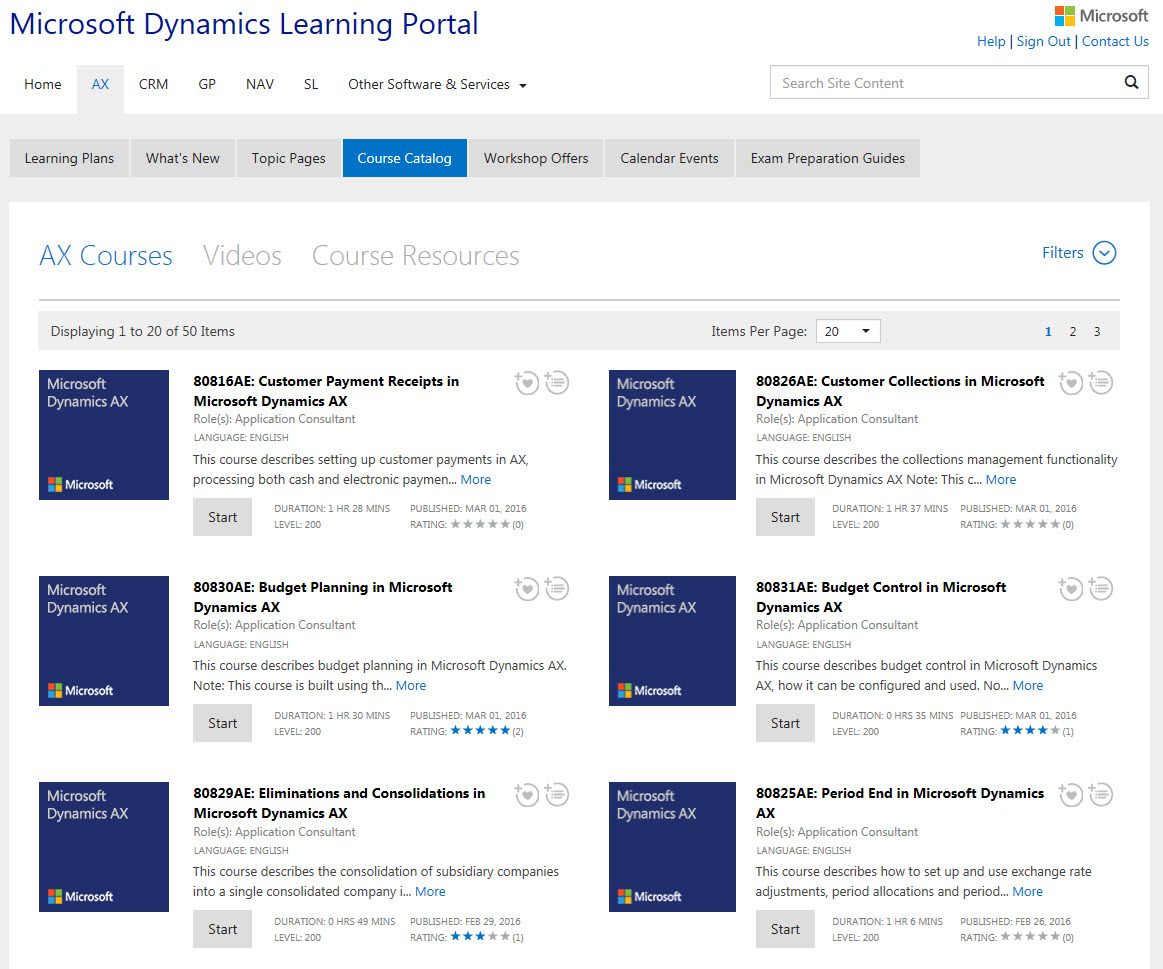
Task: Add 80826AE to a learning plan
Action: tap(1100, 382)
